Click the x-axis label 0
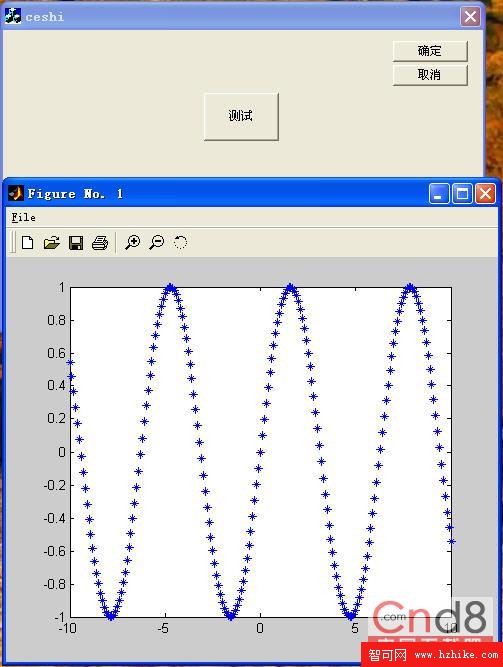Viewport: 503px width, 667px height. [260, 628]
